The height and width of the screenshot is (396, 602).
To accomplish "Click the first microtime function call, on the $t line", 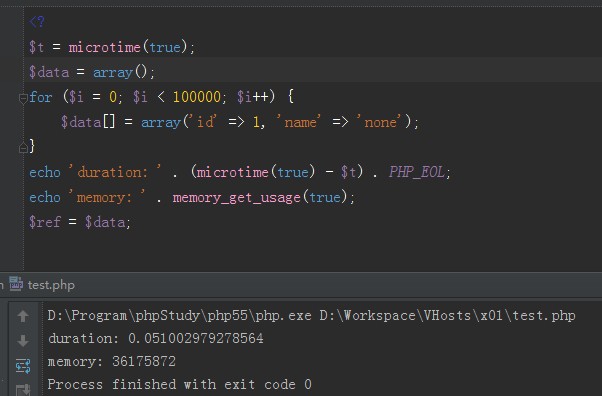I will [x=104, y=47].
